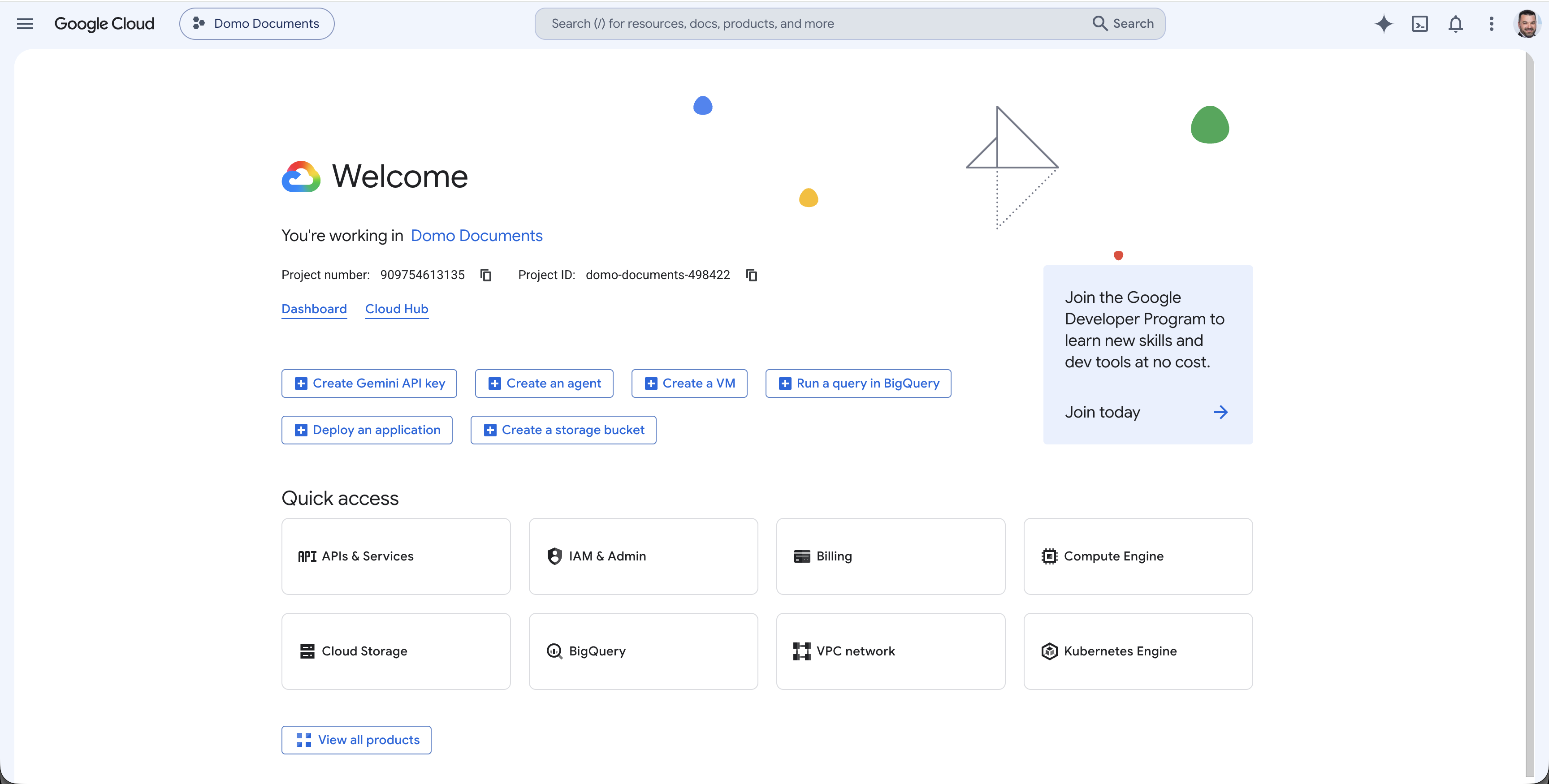Click the Welcome heading
1549x784 pixels.
tap(400, 176)
